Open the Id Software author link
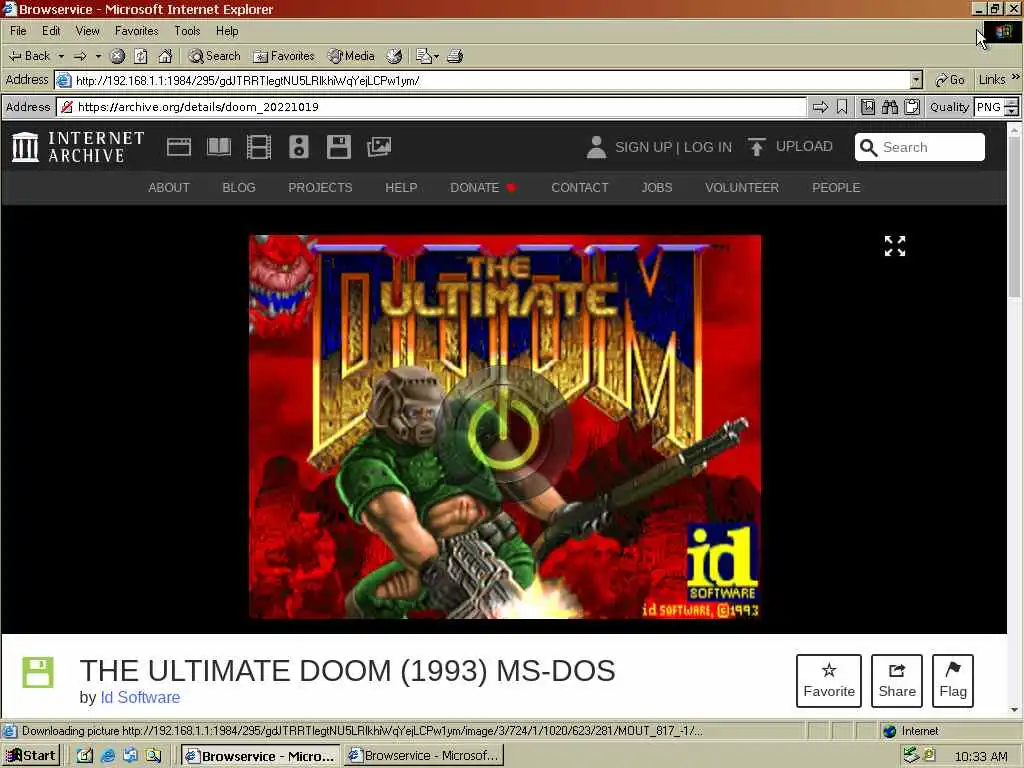Viewport: 1024px width, 768px height. pos(140,697)
